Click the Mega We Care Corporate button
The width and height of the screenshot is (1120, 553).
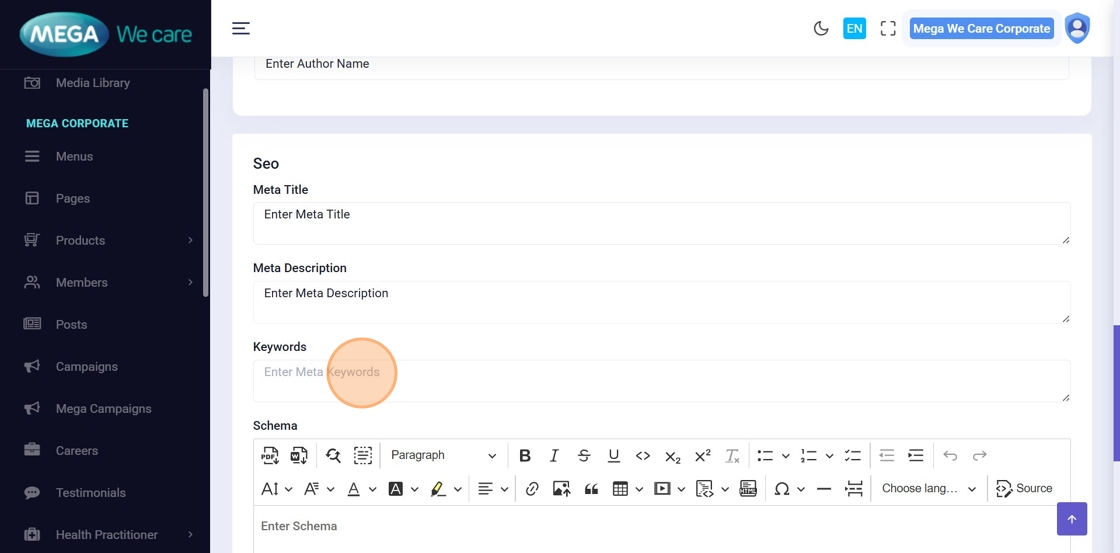980,29
